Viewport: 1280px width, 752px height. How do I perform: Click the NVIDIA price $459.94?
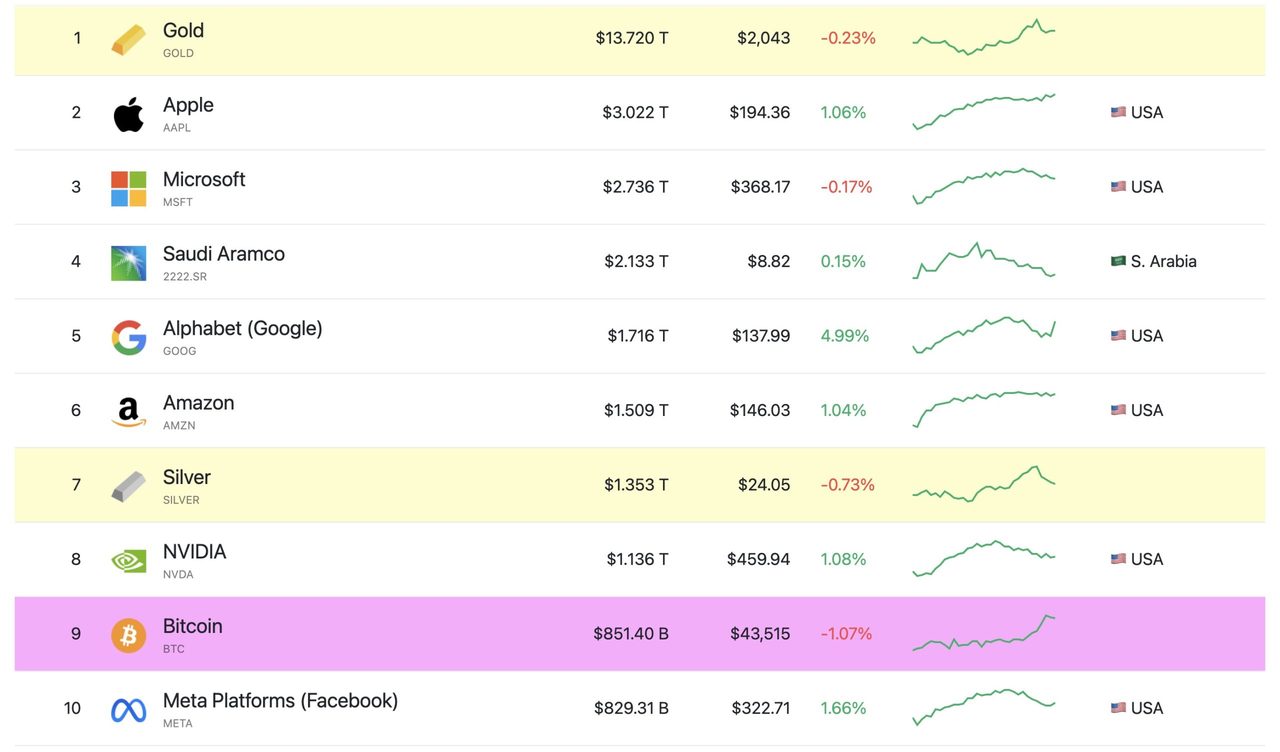click(x=759, y=559)
